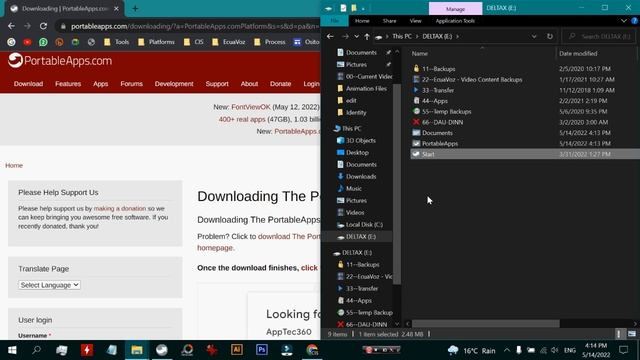Open the Development menu item
The height and width of the screenshot is (360, 640).
(x=174, y=84)
